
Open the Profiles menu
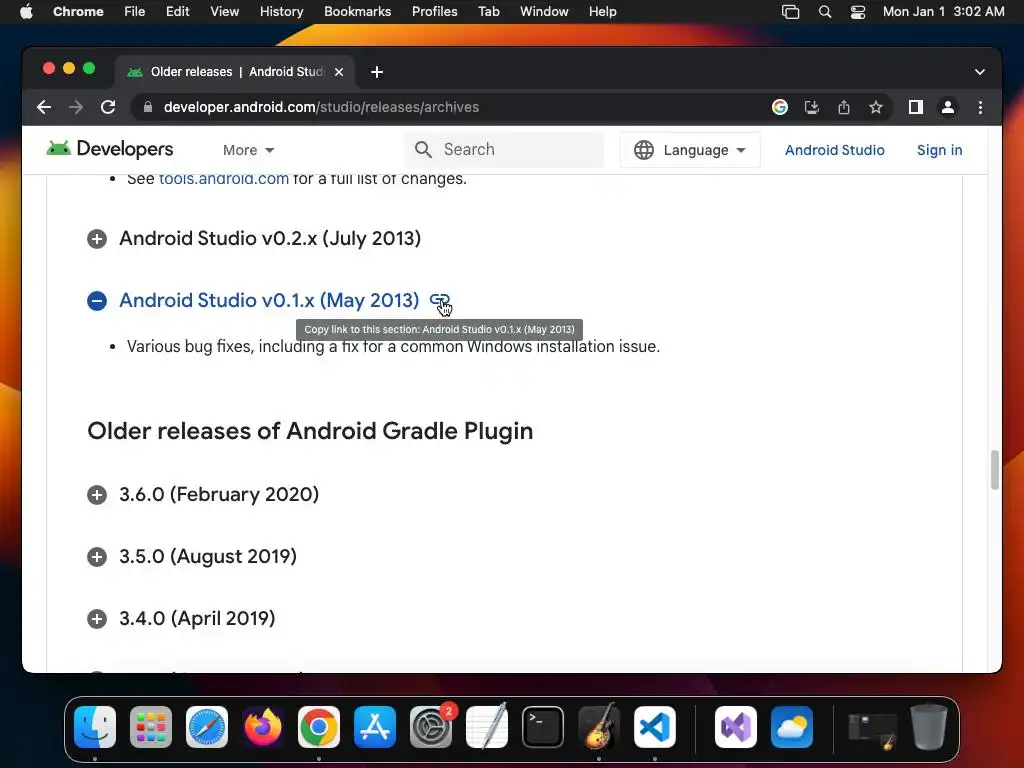(434, 12)
